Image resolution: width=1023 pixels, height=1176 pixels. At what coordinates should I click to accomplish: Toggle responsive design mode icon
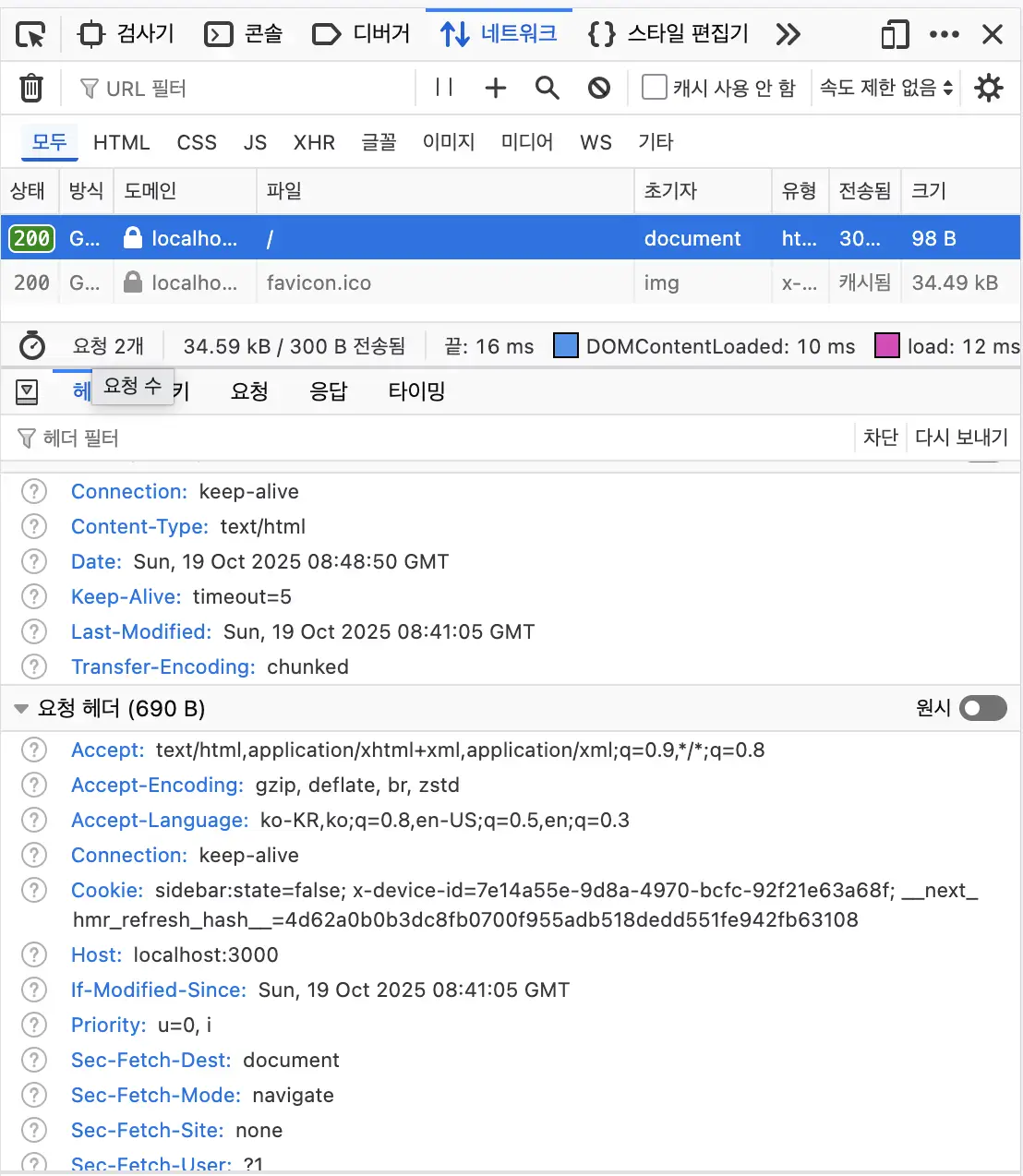[x=894, y=35]
